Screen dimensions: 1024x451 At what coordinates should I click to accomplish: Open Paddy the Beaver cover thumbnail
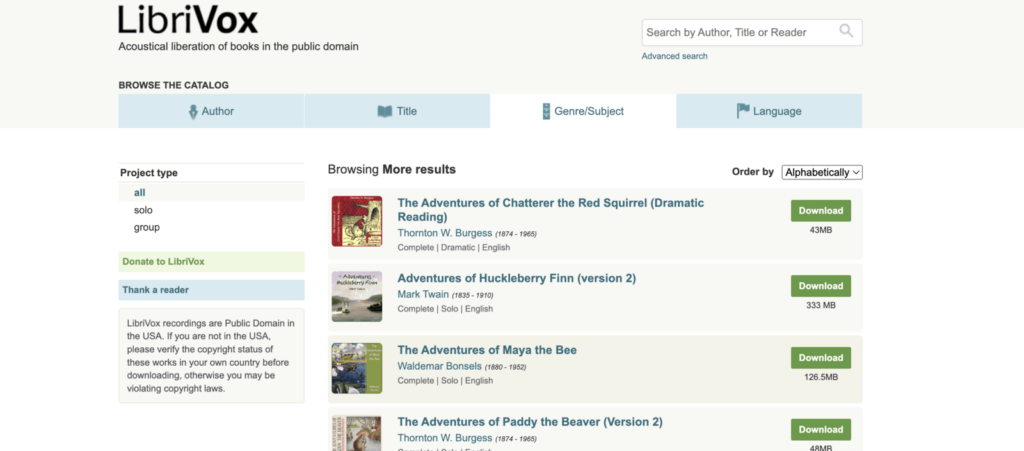tap(357, 433)
